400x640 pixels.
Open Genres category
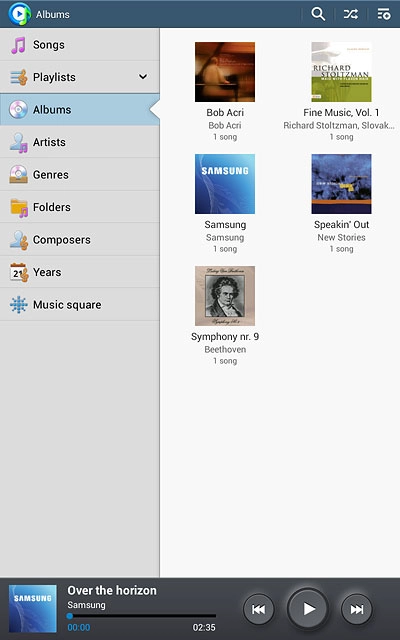[80, 175]
